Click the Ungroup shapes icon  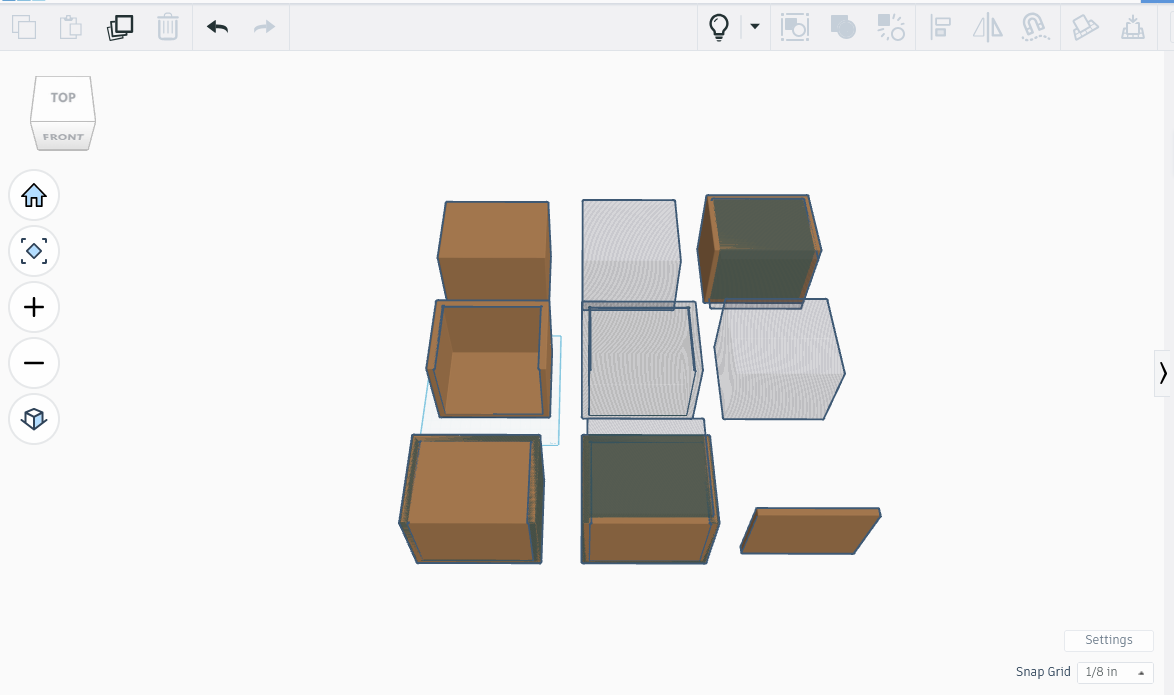click(891, 27)
